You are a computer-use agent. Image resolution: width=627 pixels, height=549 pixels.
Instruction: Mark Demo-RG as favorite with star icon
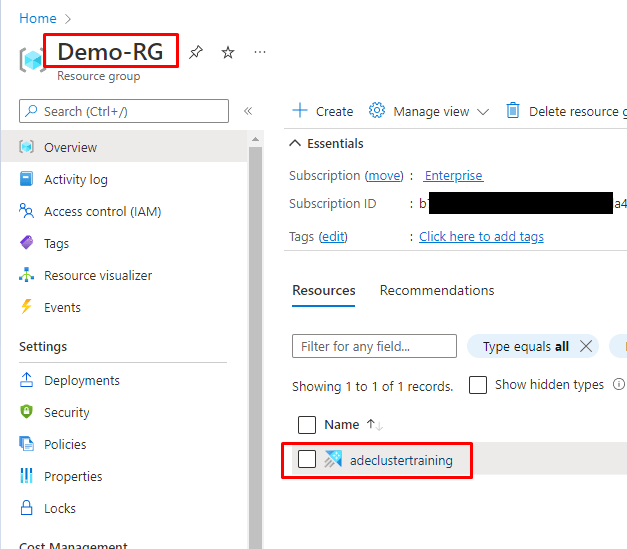tap(228, 52)
